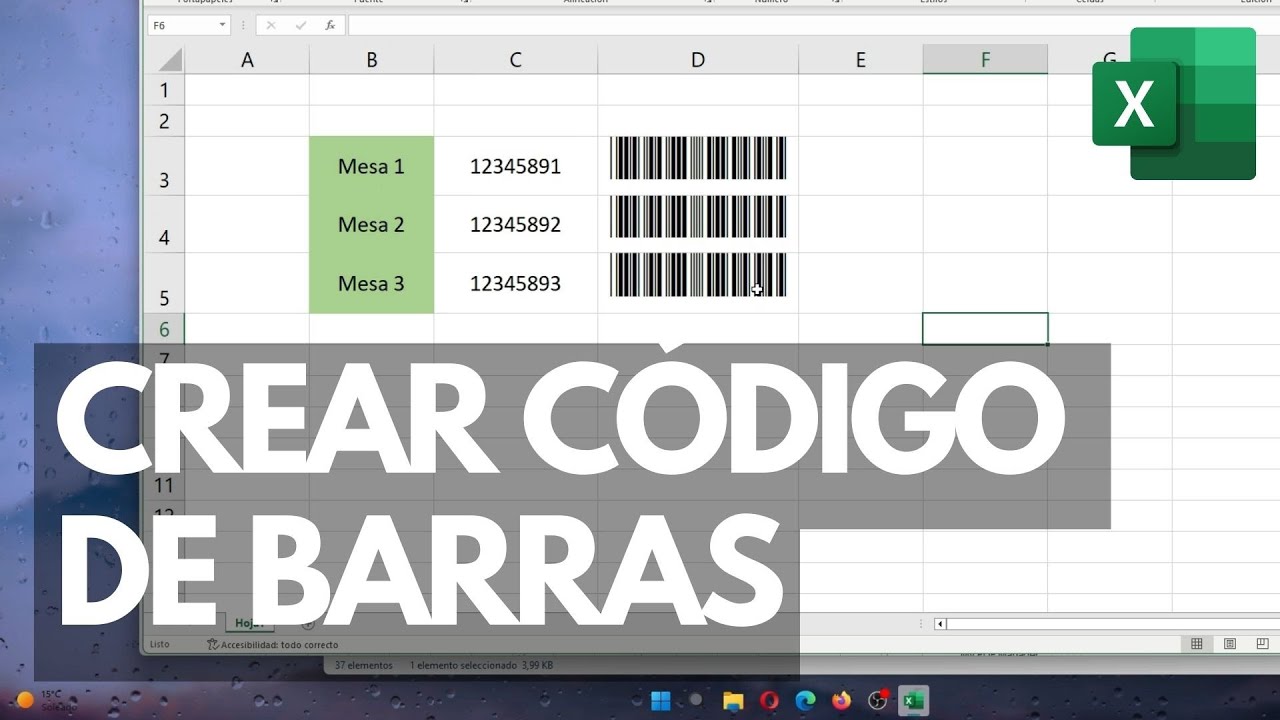Click the cell containing 12345893
1280x720 pixels.
click(515, 283)
